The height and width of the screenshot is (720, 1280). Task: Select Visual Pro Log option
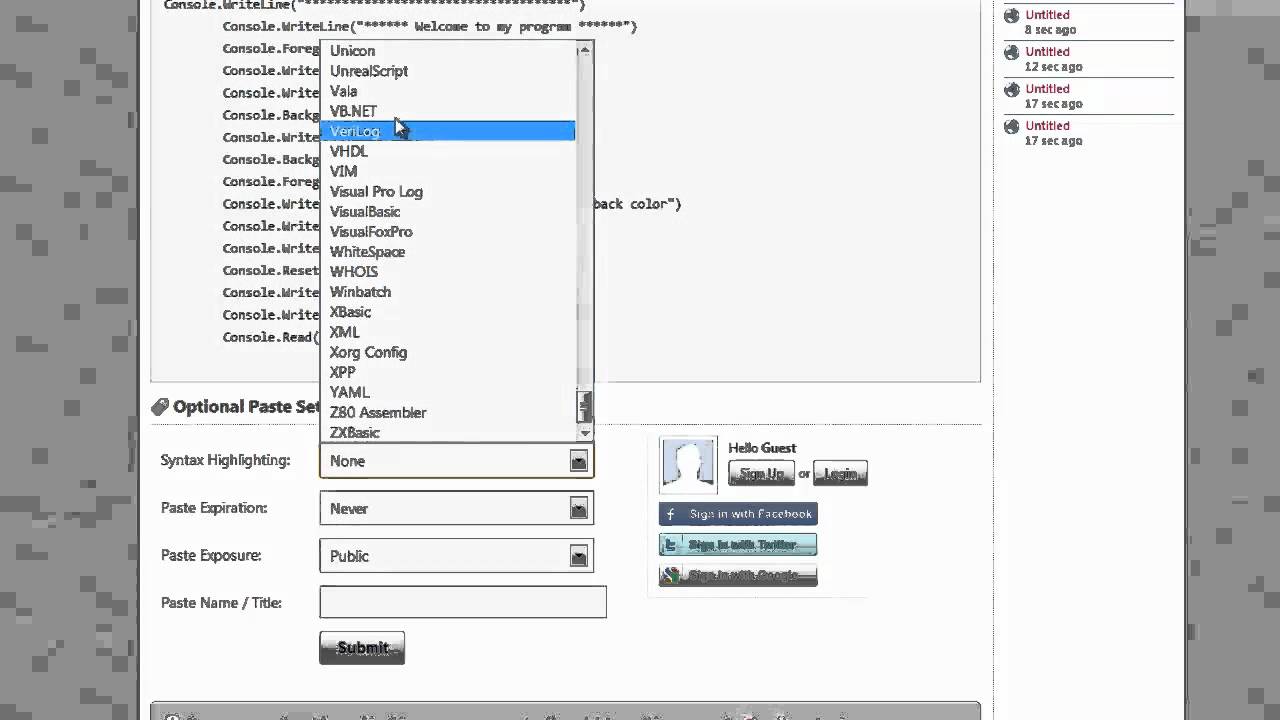point(376,191)
